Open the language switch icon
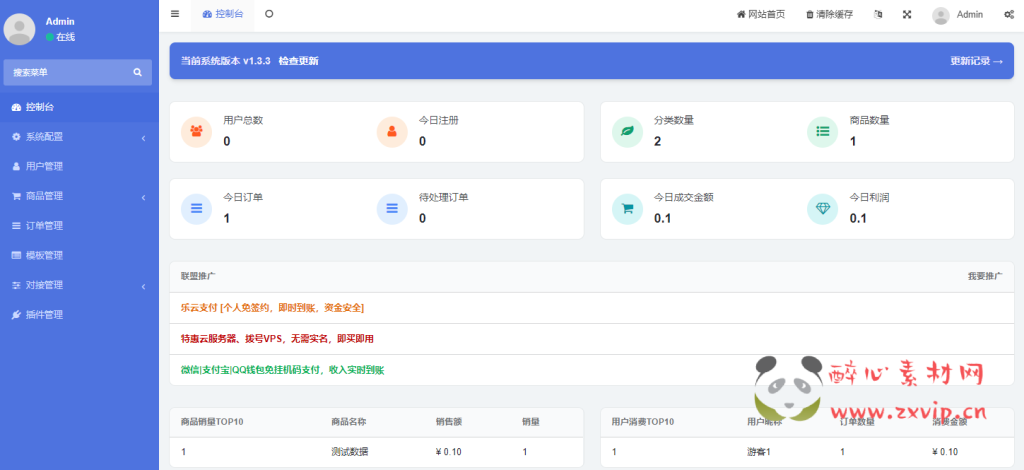The image size is (1024, 470). (x=878, y=14)
